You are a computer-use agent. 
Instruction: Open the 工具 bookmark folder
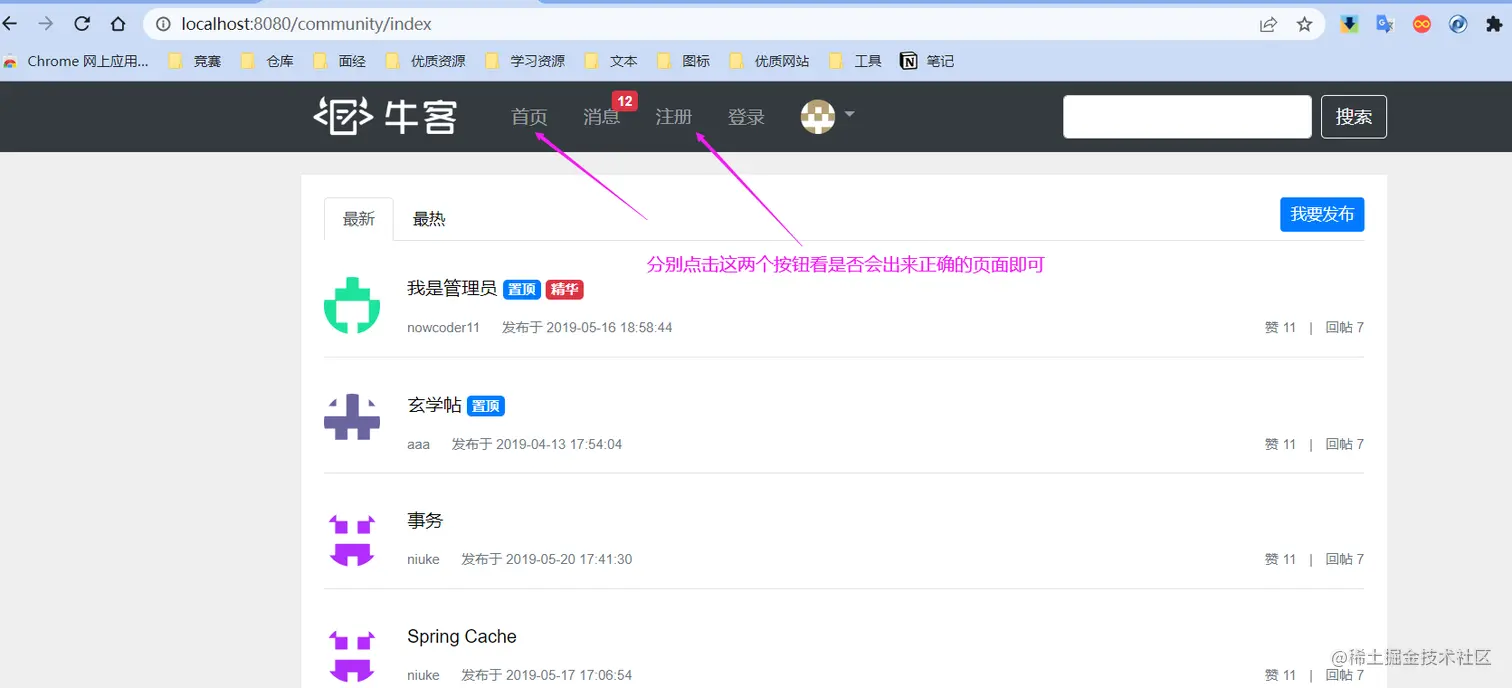point(855,61)
